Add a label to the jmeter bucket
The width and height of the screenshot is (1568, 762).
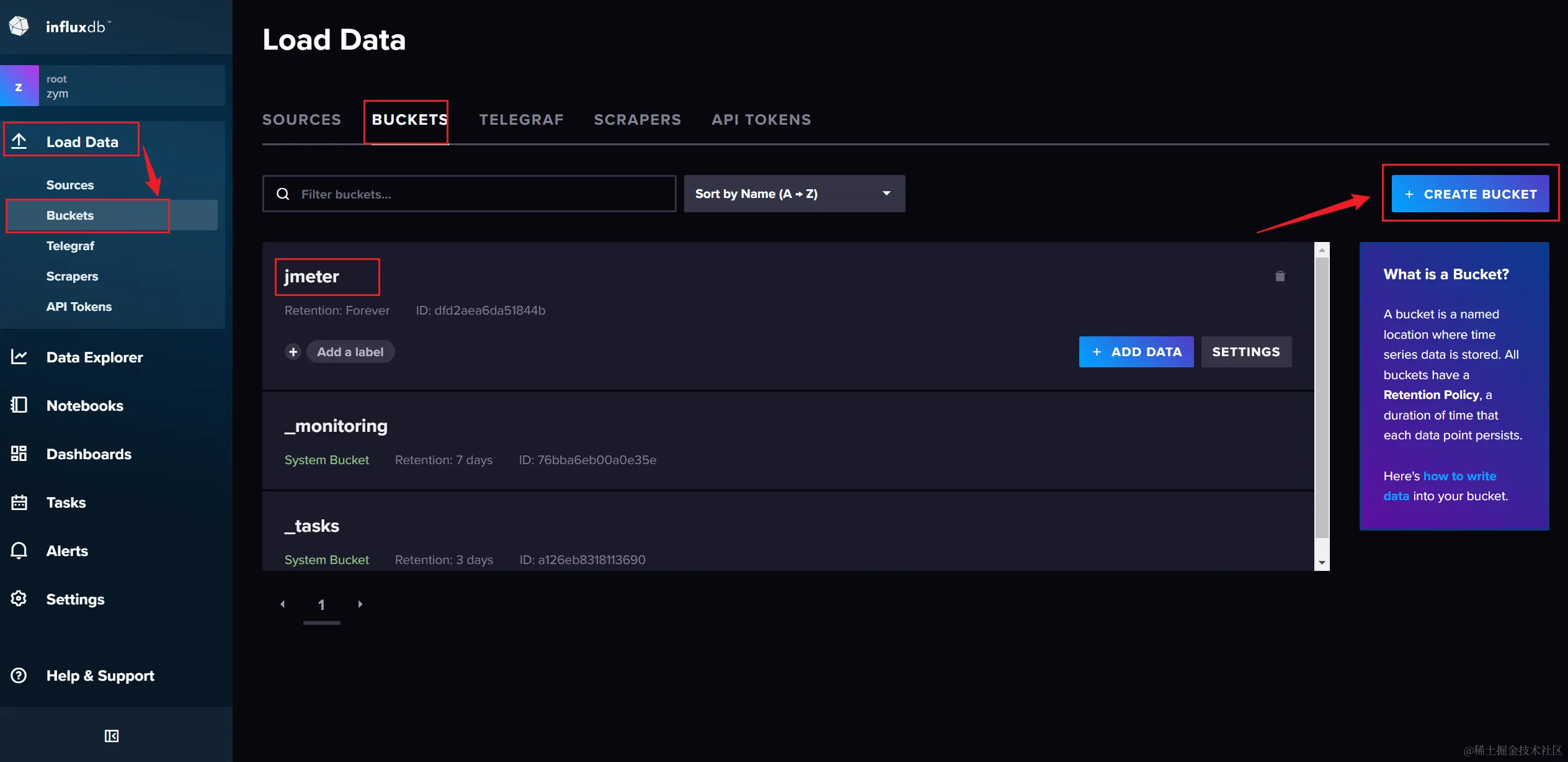[x=350, y=351]
